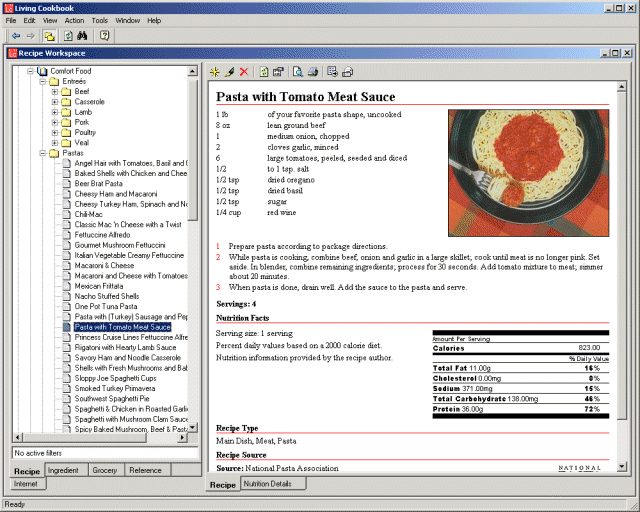Switch to the Grocery tab
Viewport: 640px width, 512px height.
pos(106,470)
